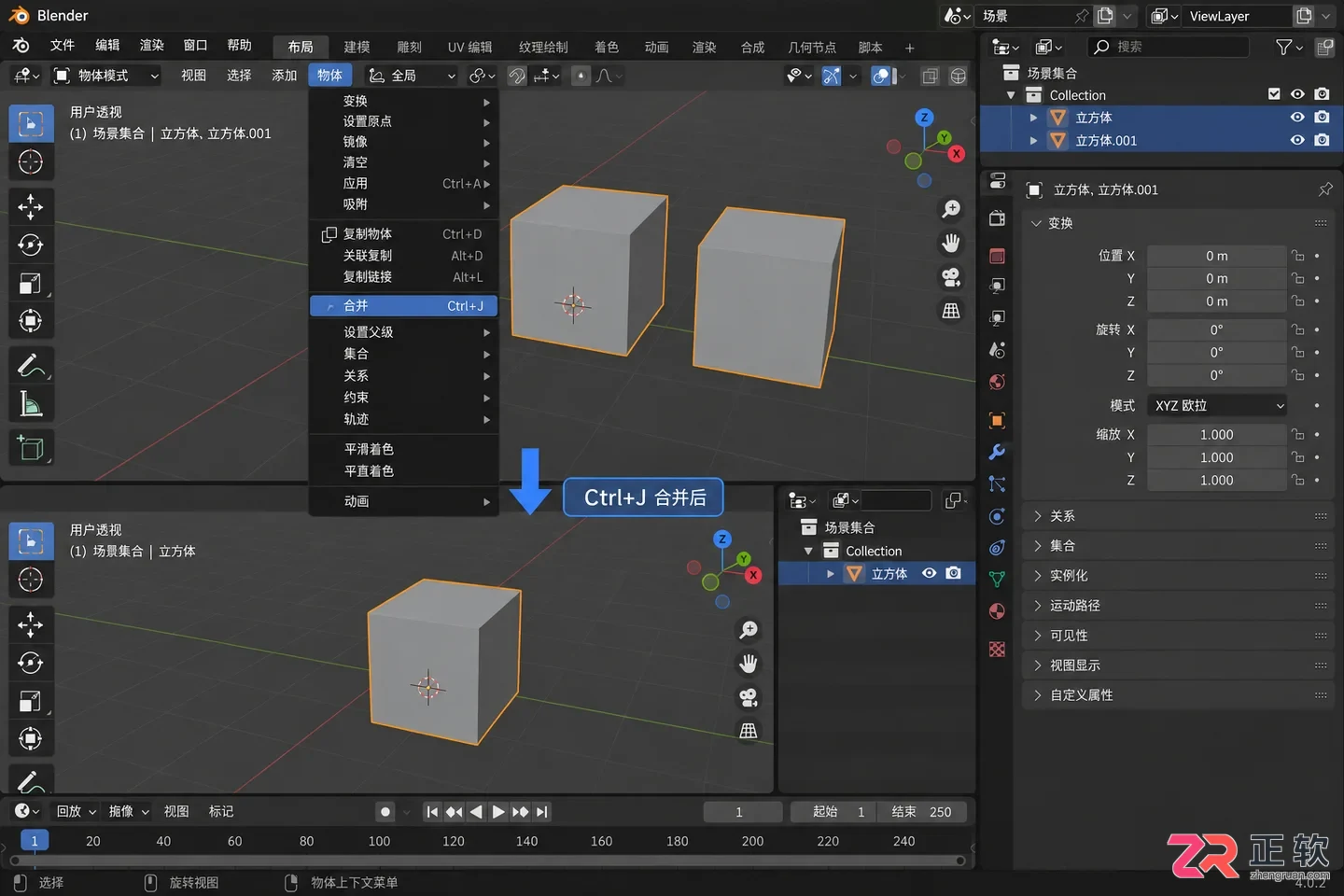The image size is (1344, 896).
Task: Open the Object properties orange square tab
Action: [997, 420]
